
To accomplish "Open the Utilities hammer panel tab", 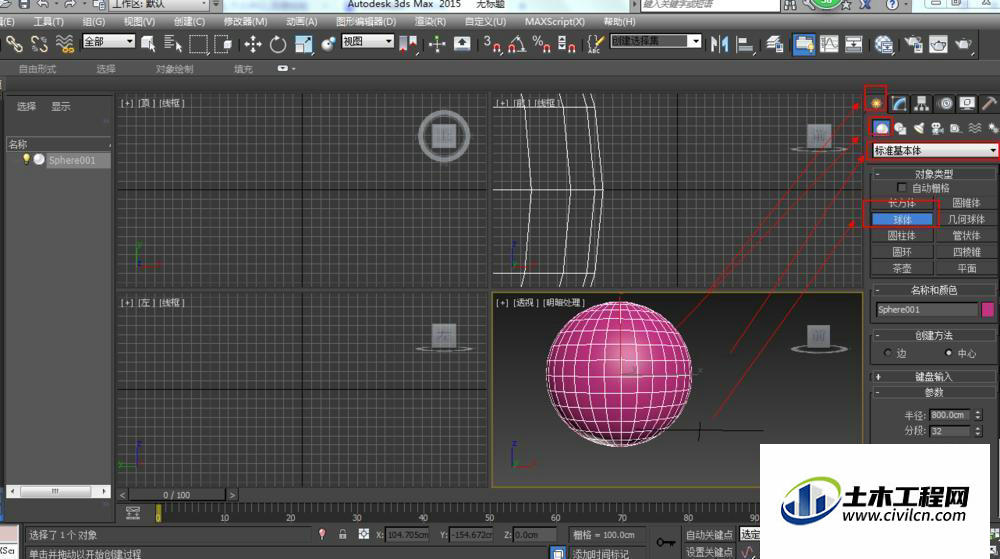I will pyautogui.click(x=989, y=103).
